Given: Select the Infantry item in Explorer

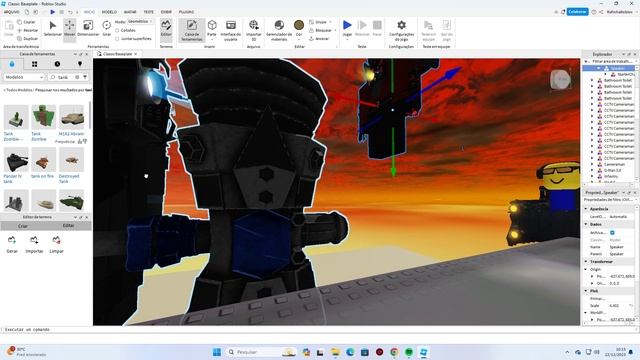Looking at the screenshot, I should (611, 176).
